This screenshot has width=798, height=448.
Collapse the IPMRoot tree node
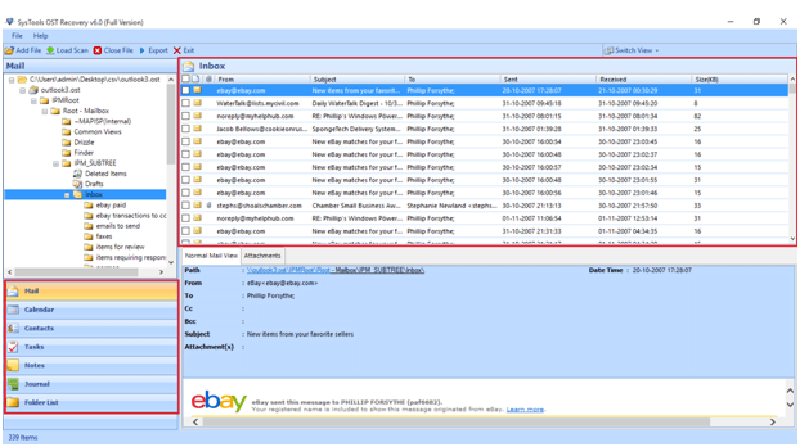[x=34, y=100]
